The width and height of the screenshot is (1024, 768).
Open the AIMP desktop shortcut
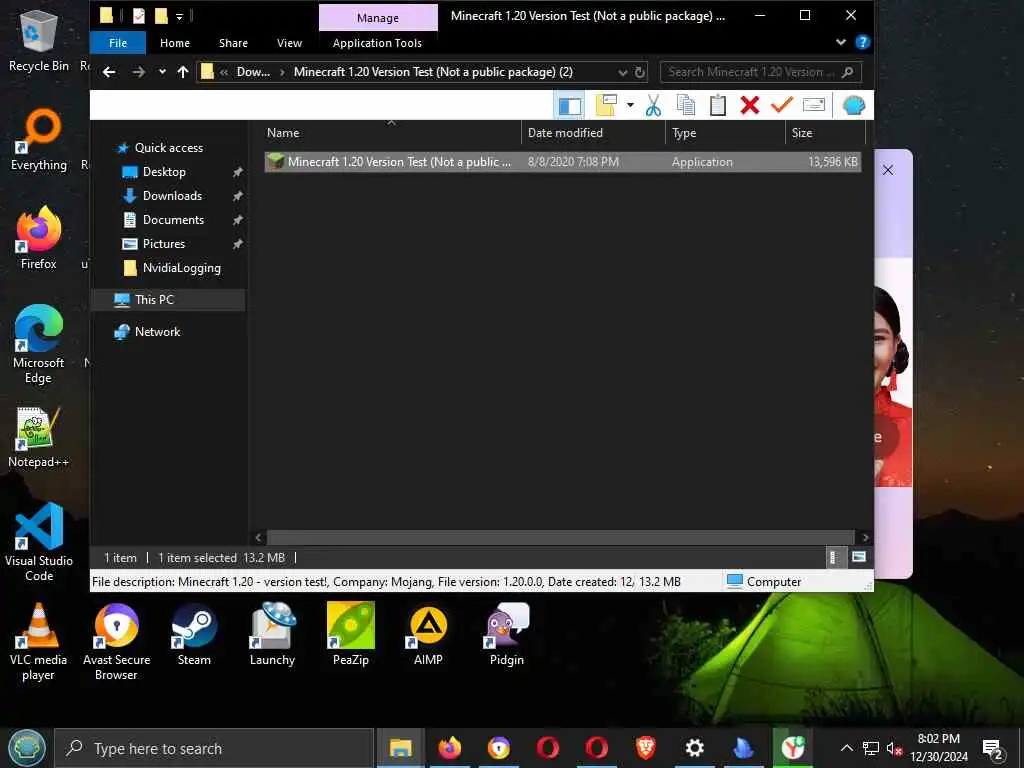[428, 634]
